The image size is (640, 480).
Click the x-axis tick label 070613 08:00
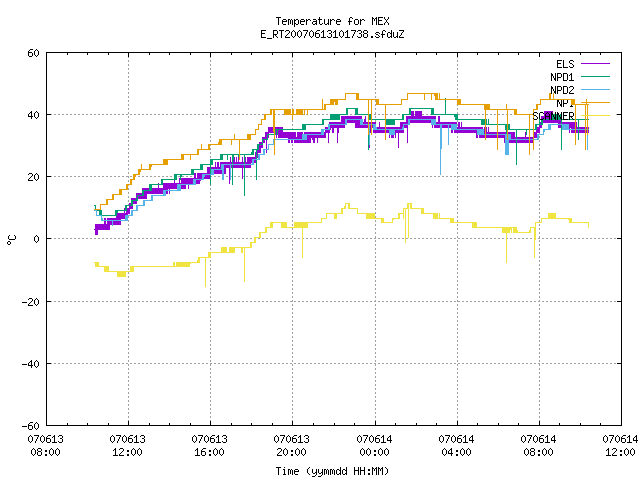45,446
